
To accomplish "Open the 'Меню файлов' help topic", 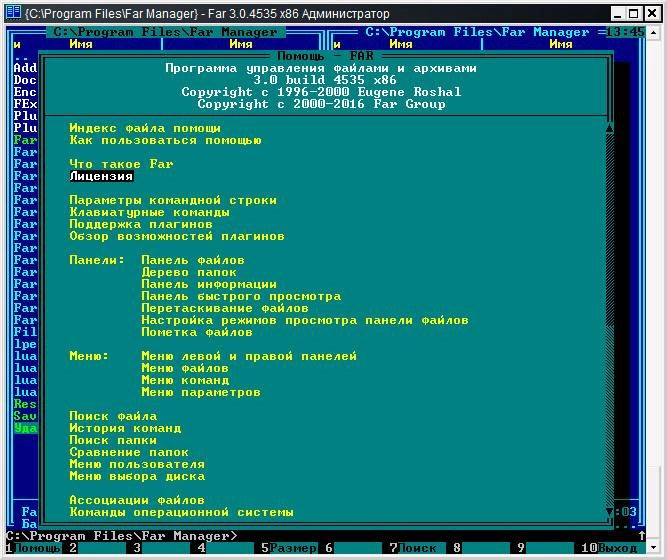I will (185, 368).
